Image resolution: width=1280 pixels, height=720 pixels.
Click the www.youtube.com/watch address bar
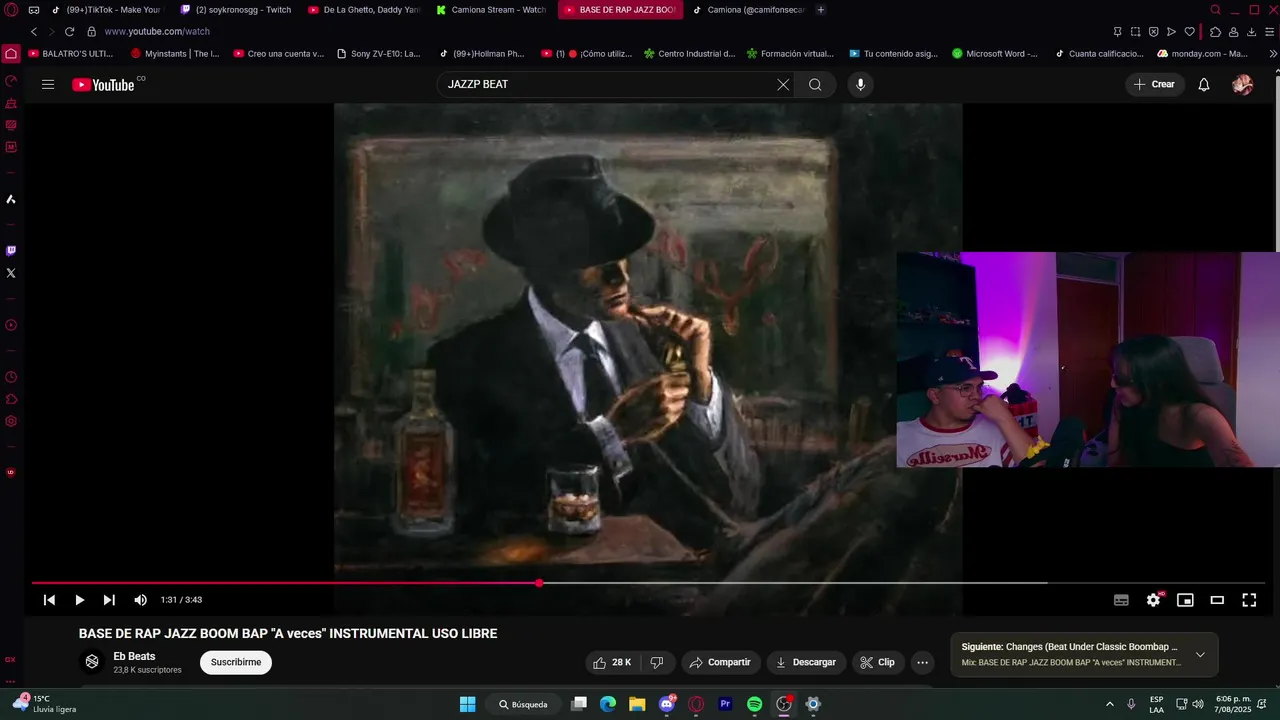[157, 32]
